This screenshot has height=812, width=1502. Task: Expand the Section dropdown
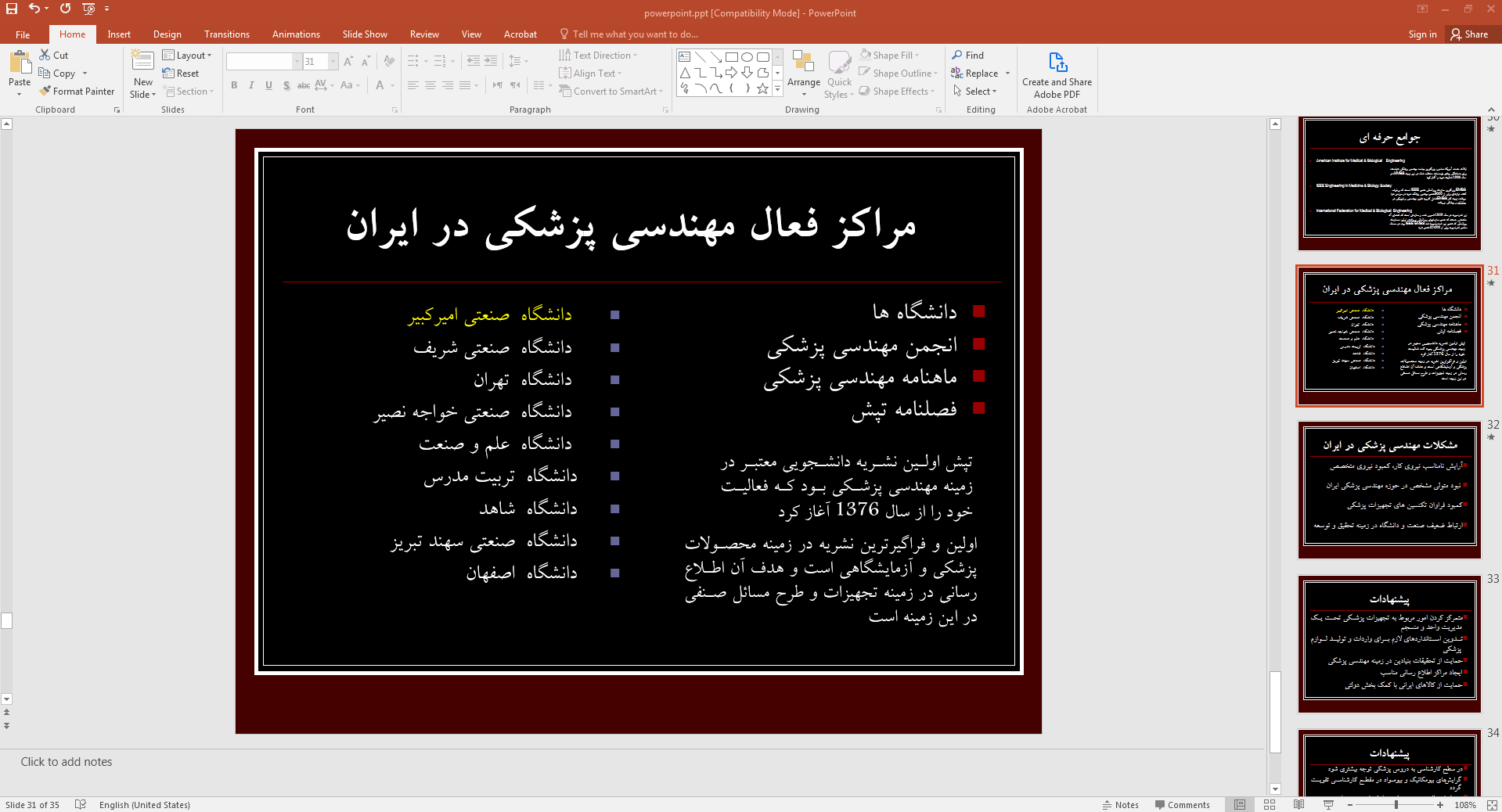pyautogui.click(x=189, y=92)
